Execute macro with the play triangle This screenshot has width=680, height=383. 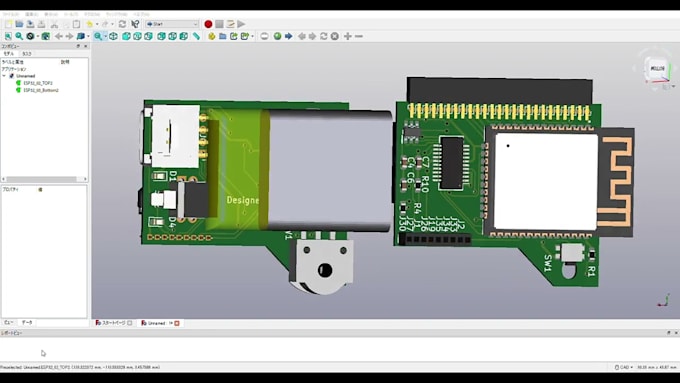(x=242, y=24)
